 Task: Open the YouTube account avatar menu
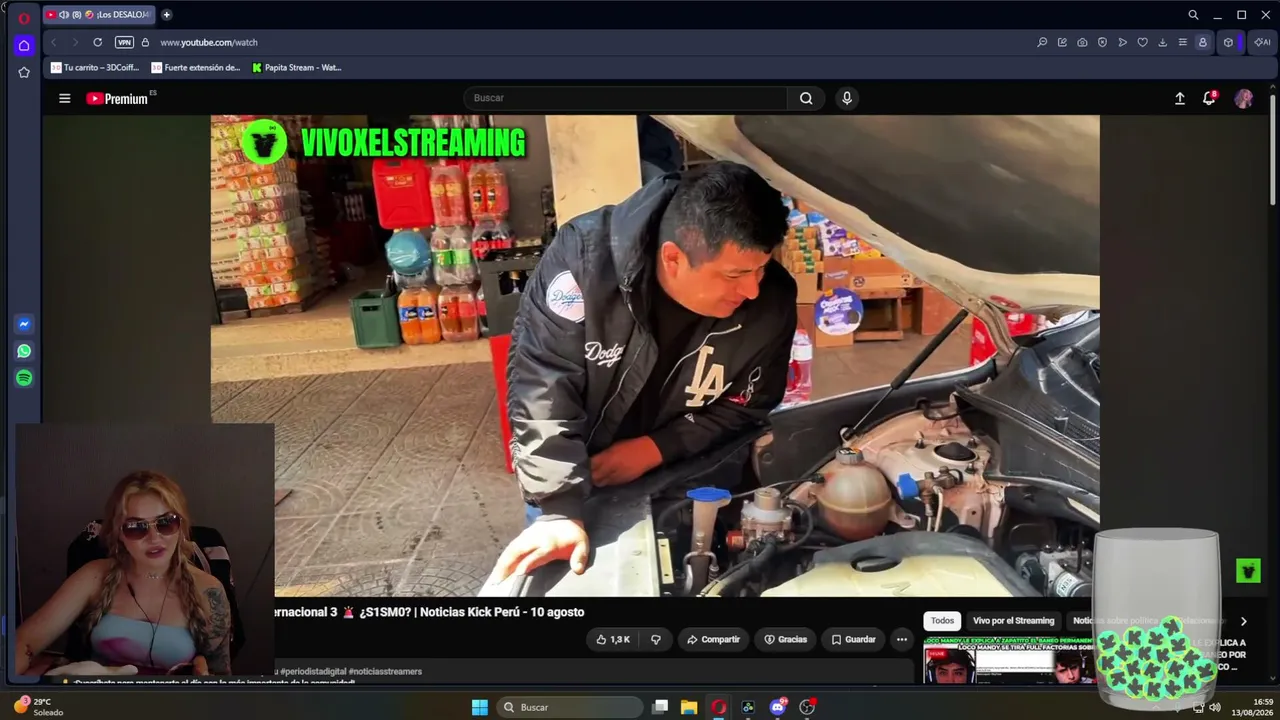pos(1244,98)
